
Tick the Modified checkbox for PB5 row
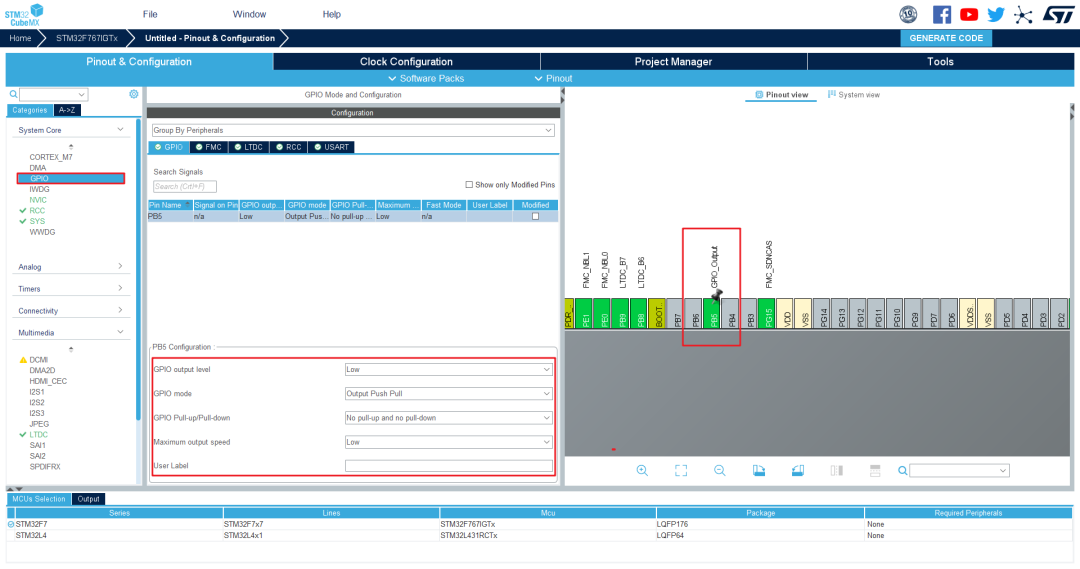click(x=535, y=216)
